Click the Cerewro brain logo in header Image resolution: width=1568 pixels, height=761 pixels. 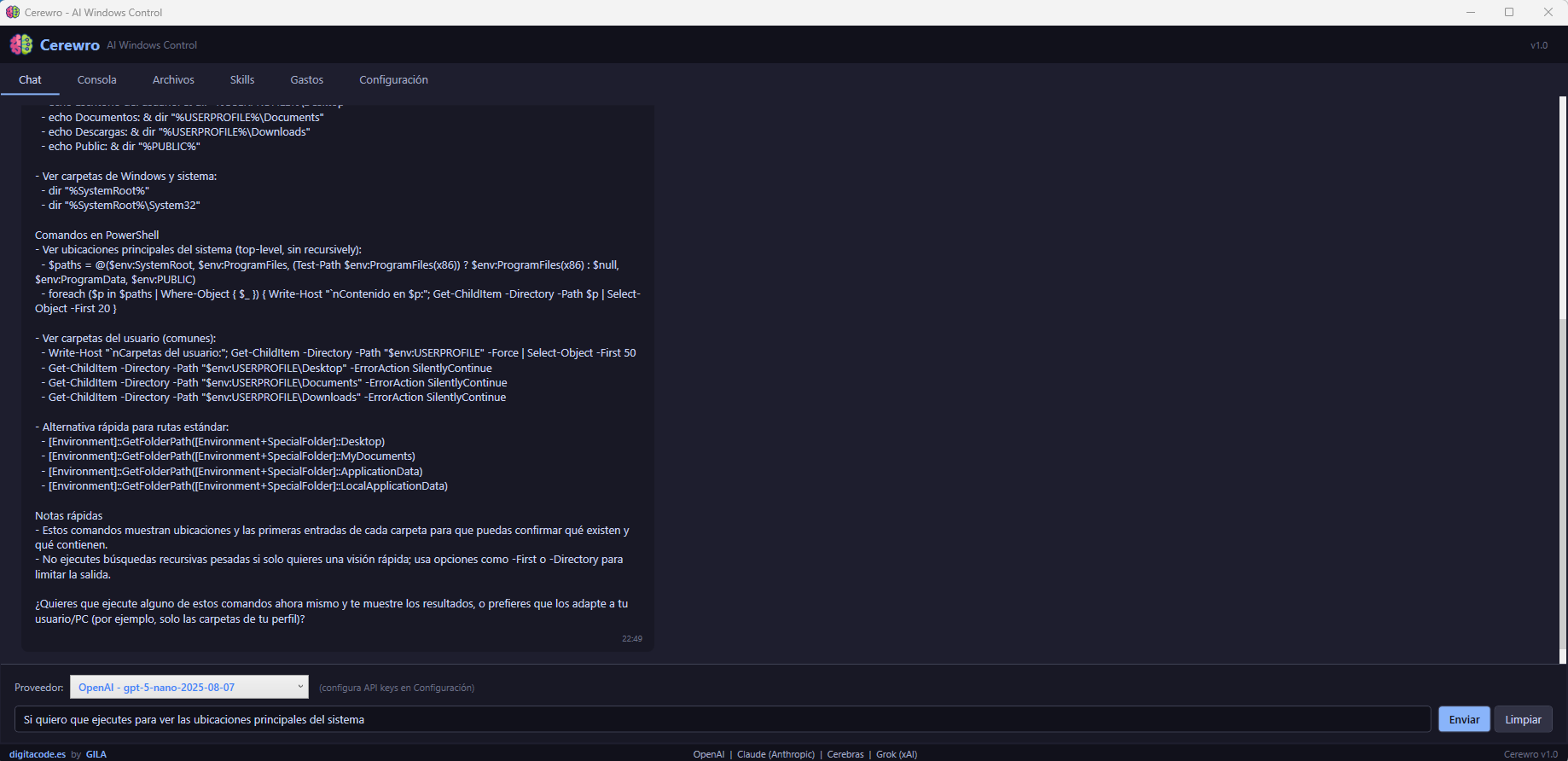[21, 44]
